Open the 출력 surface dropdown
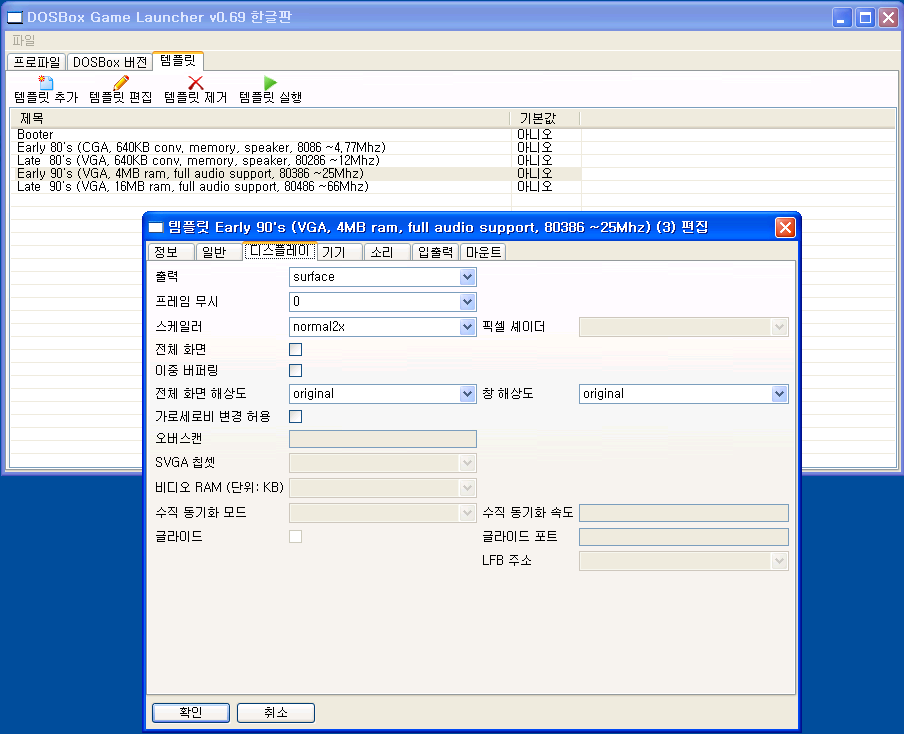This screenshot has width=904, height=734. point(468,277)
